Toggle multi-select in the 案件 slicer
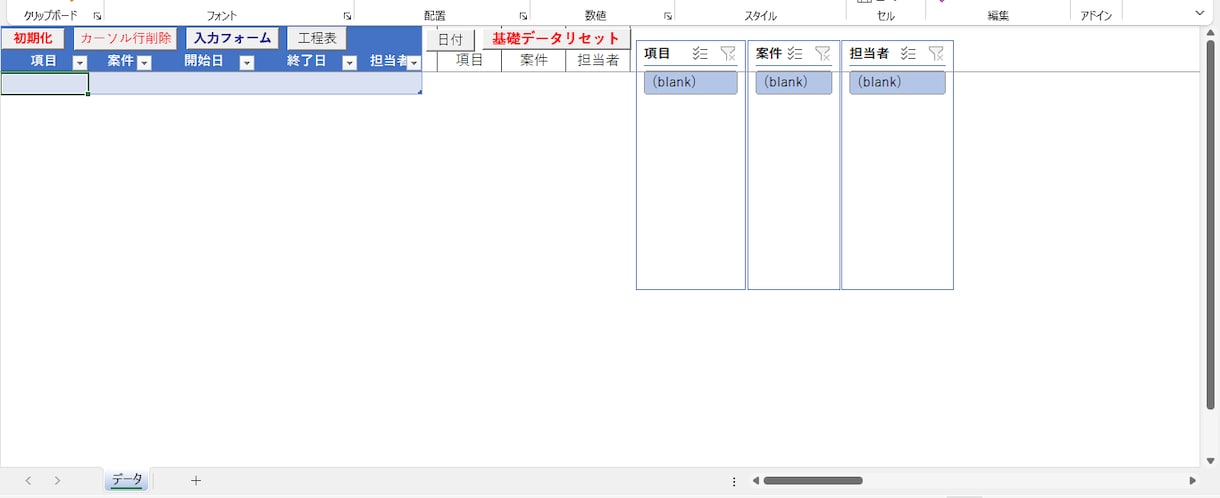 click(x=795, y=54)
